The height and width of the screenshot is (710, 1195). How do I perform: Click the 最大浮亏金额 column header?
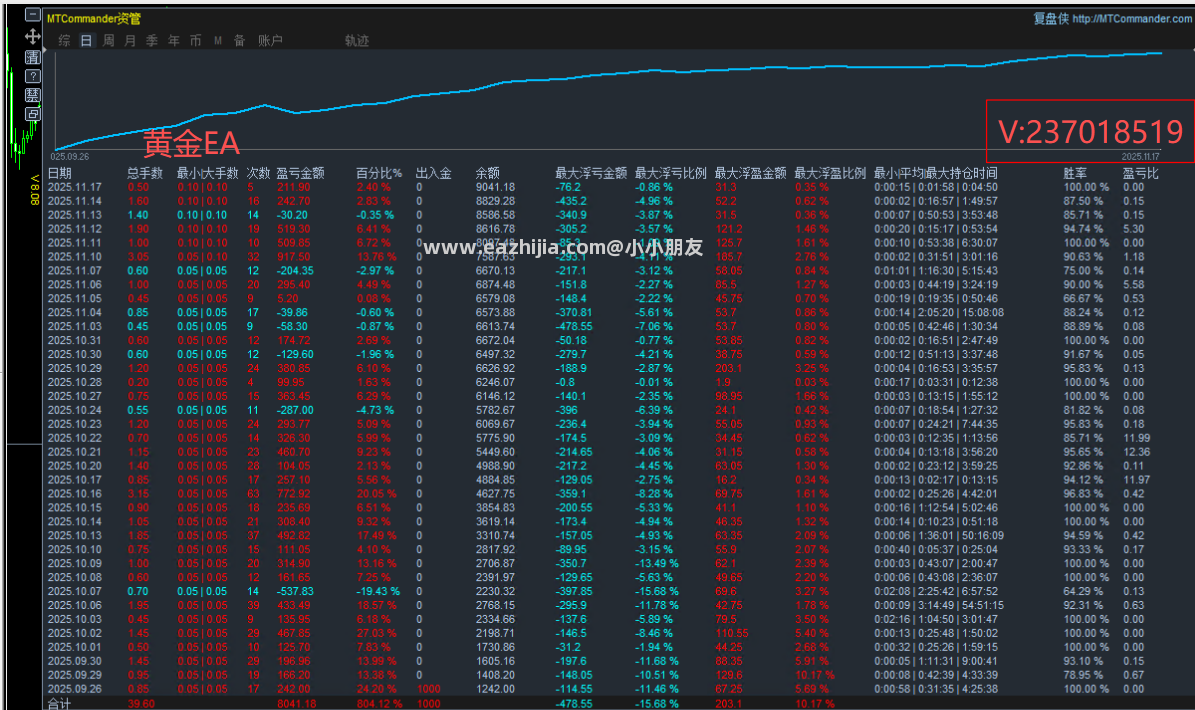(591, 173)
